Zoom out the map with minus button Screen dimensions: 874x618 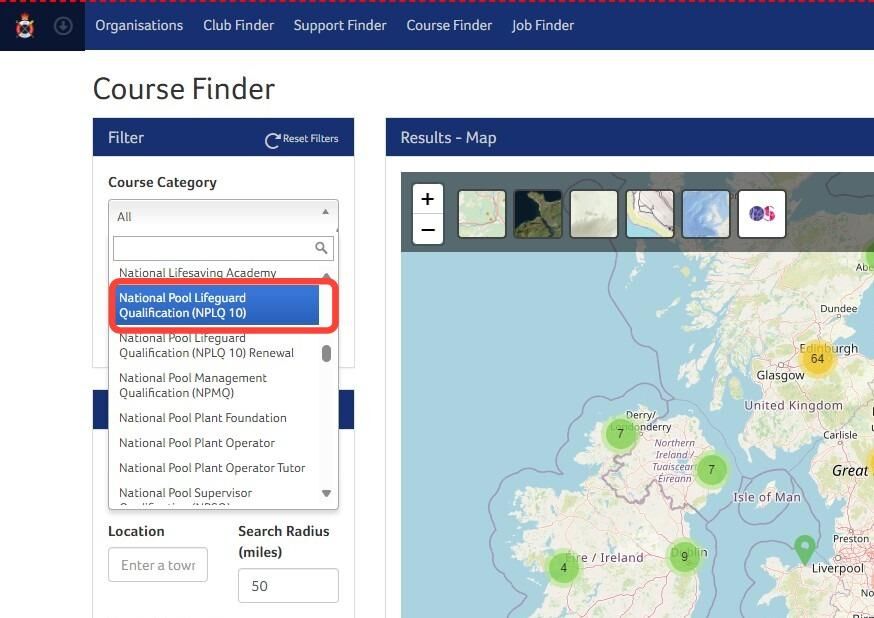(x=428, y=230)
